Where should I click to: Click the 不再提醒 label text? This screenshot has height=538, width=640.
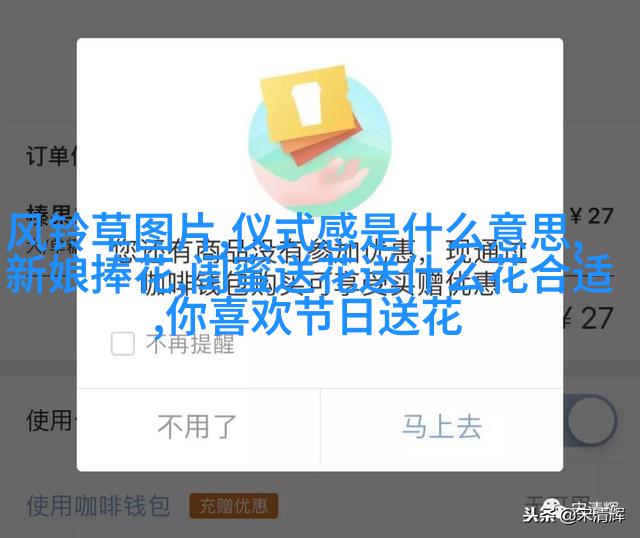[190, 344]
